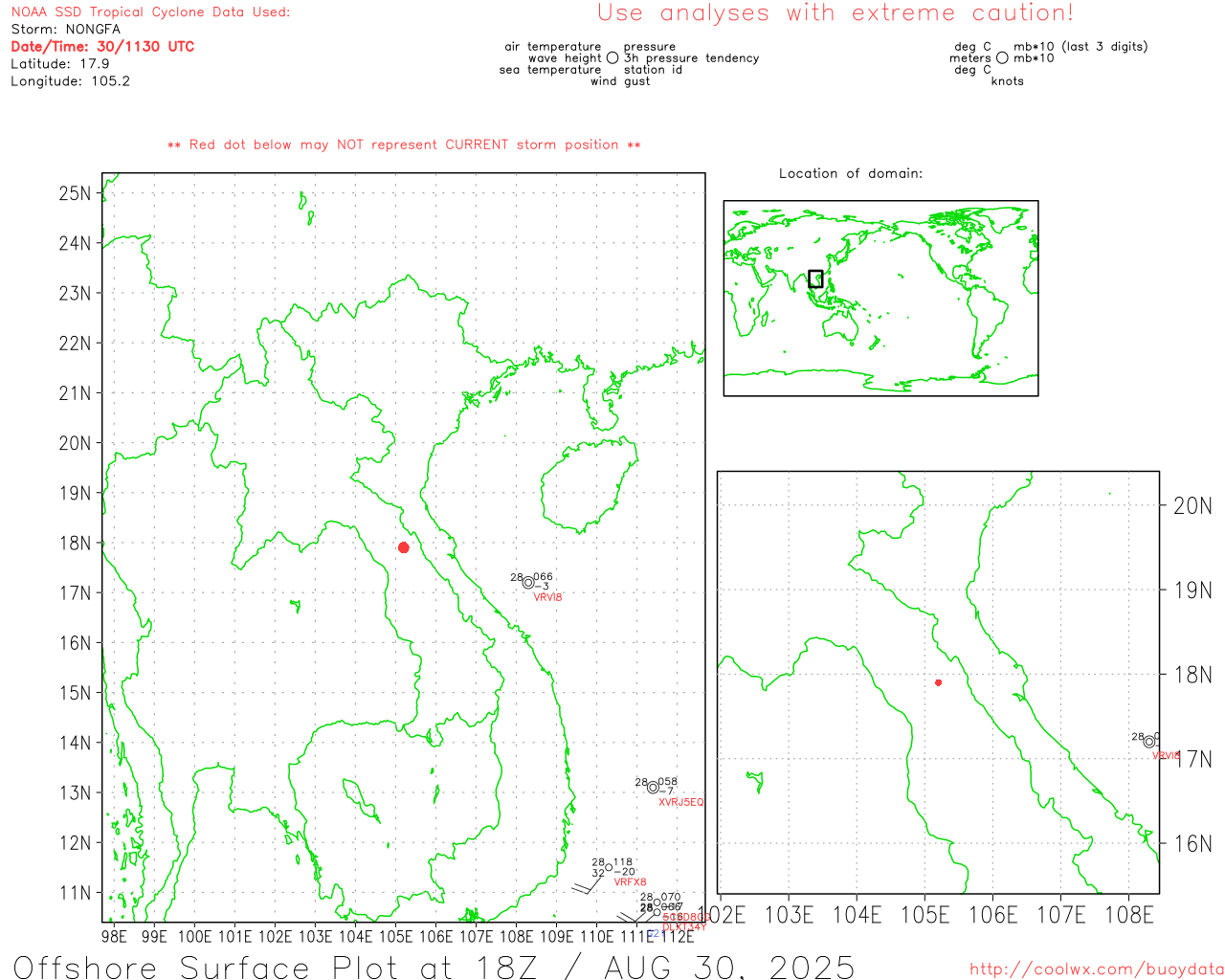Click pressure value 066 at station VRVI8
Image resolution: width=1225 pixels, height=980 pixels.
click(543, 577)
